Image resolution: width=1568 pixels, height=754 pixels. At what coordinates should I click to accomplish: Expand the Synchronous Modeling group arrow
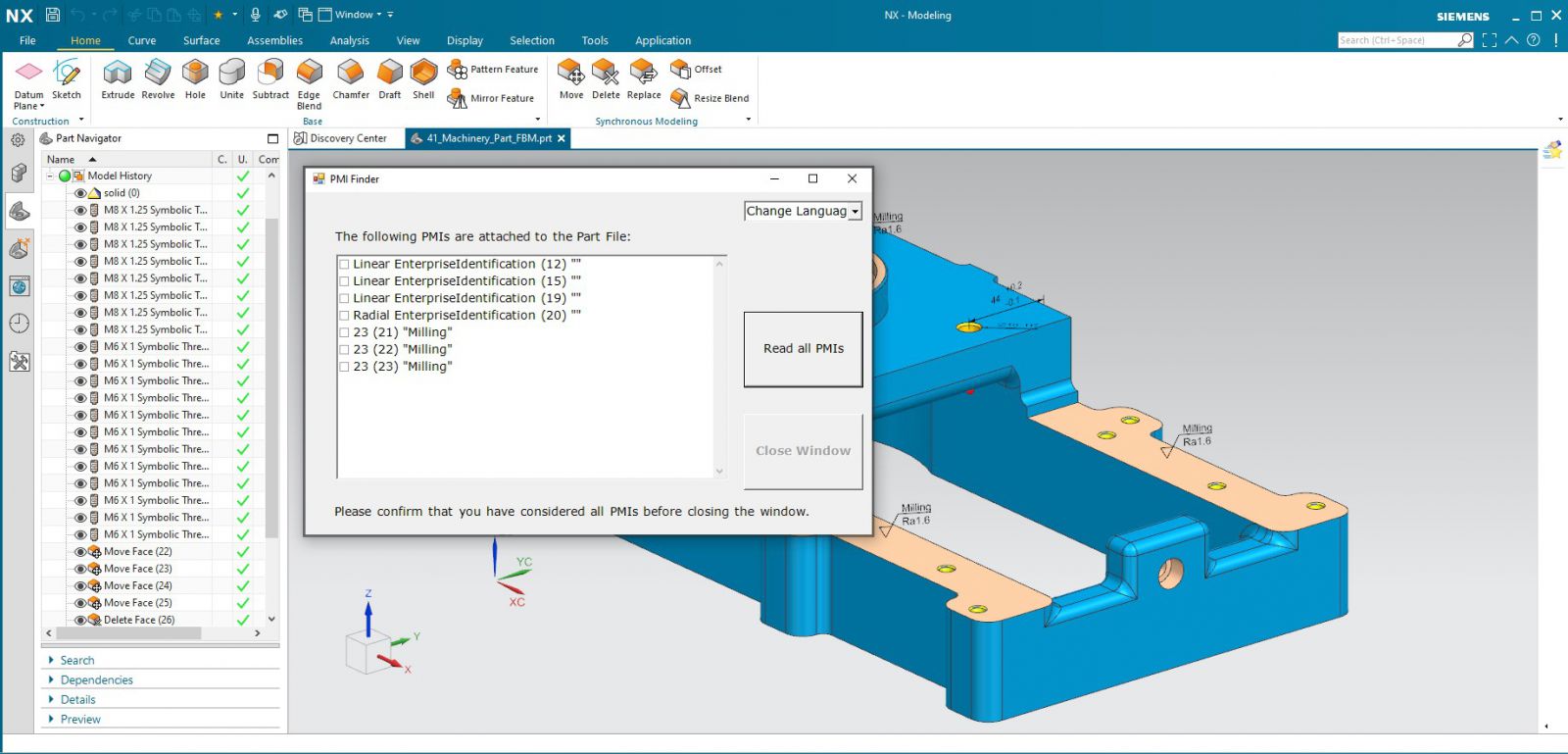749,120
